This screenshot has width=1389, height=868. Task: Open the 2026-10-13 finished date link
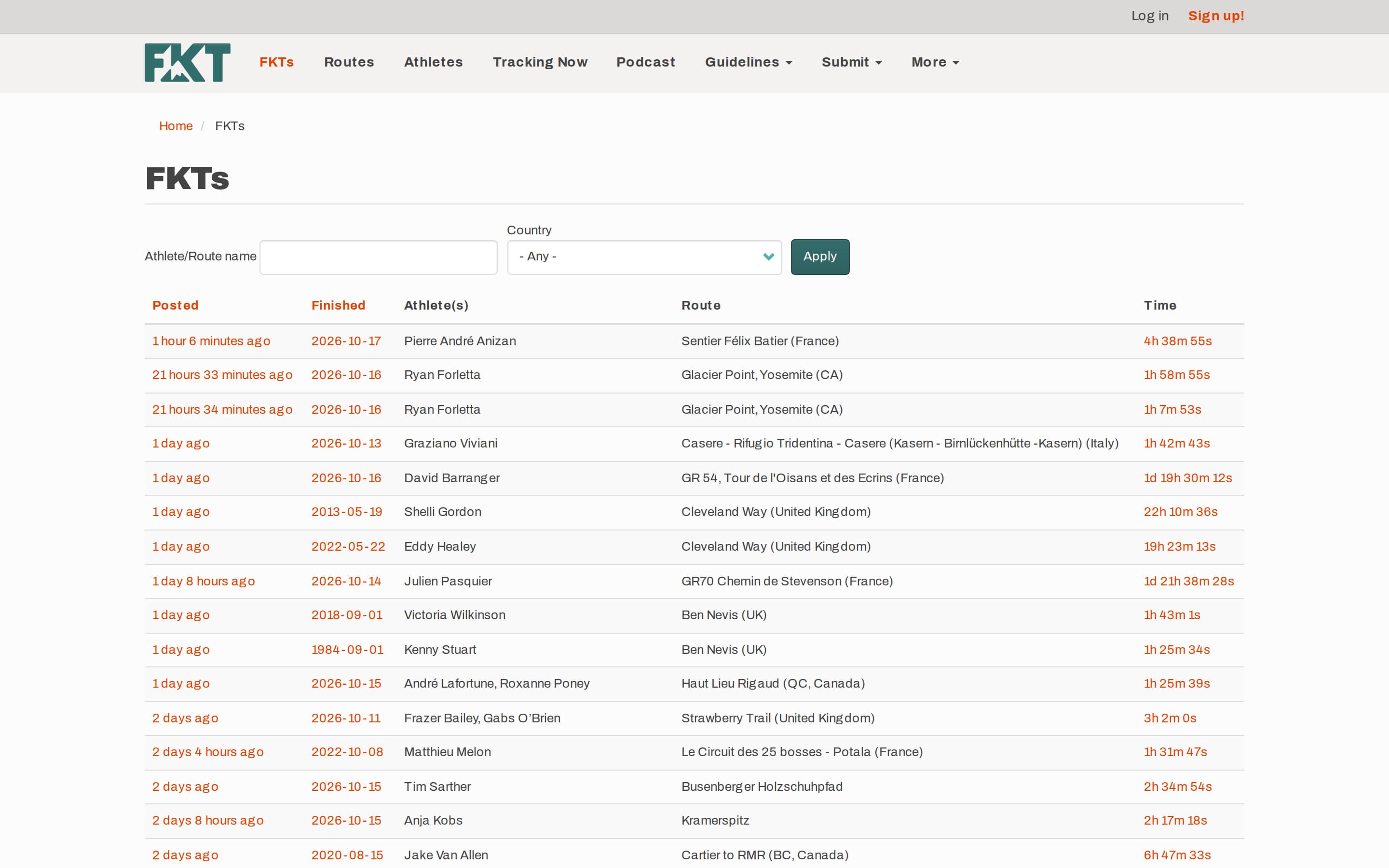pyautogui.click(x=346, y=444)
